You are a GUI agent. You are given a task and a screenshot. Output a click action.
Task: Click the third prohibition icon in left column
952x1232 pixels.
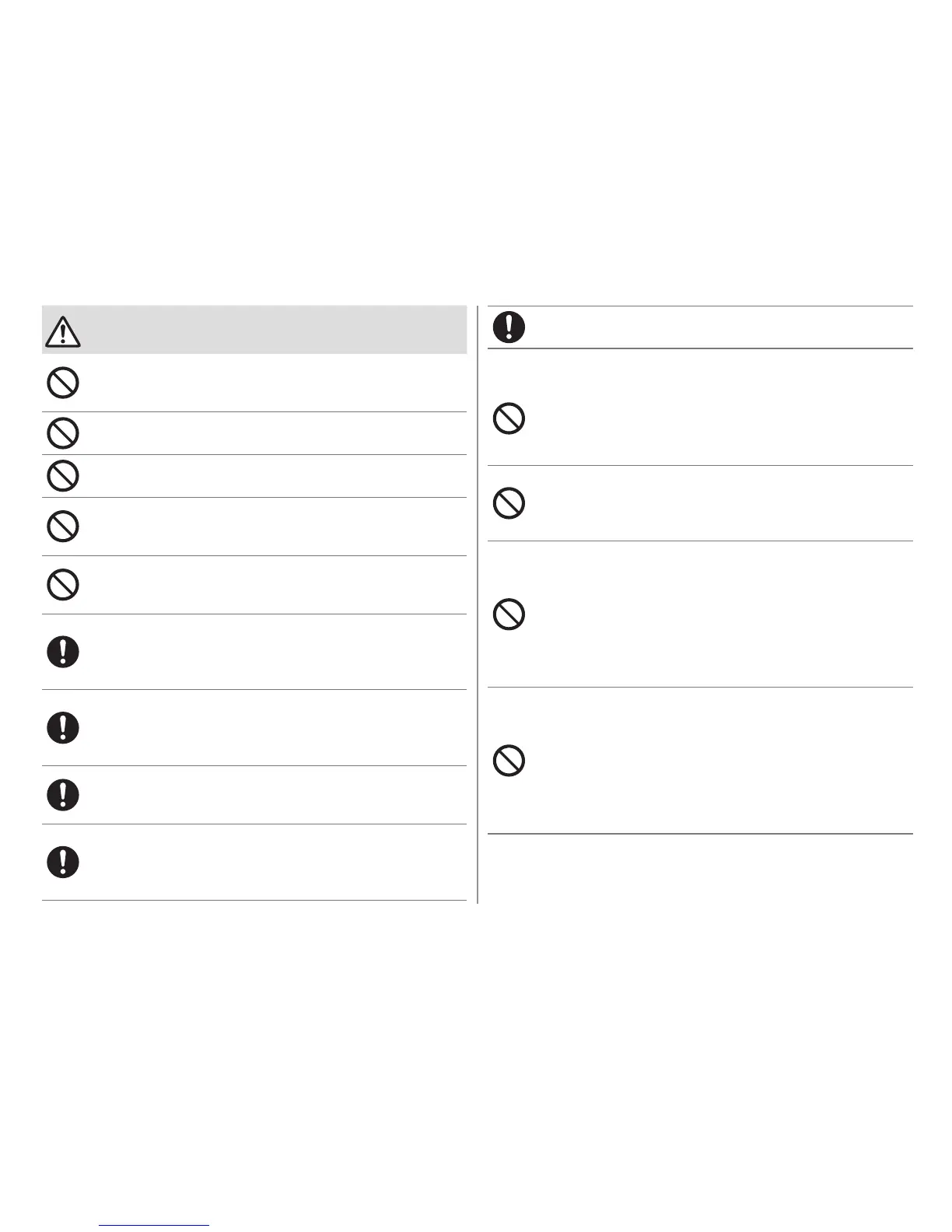[63, 475]
